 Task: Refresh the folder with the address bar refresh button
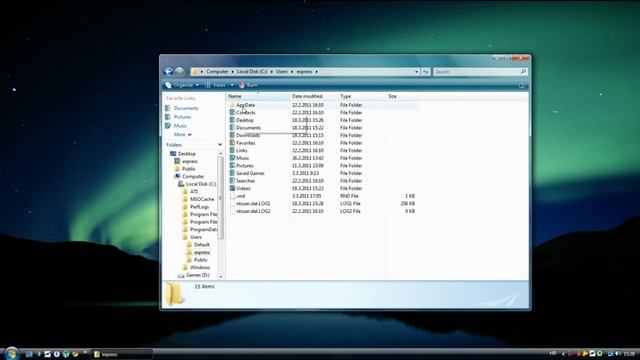click(426, 72)
